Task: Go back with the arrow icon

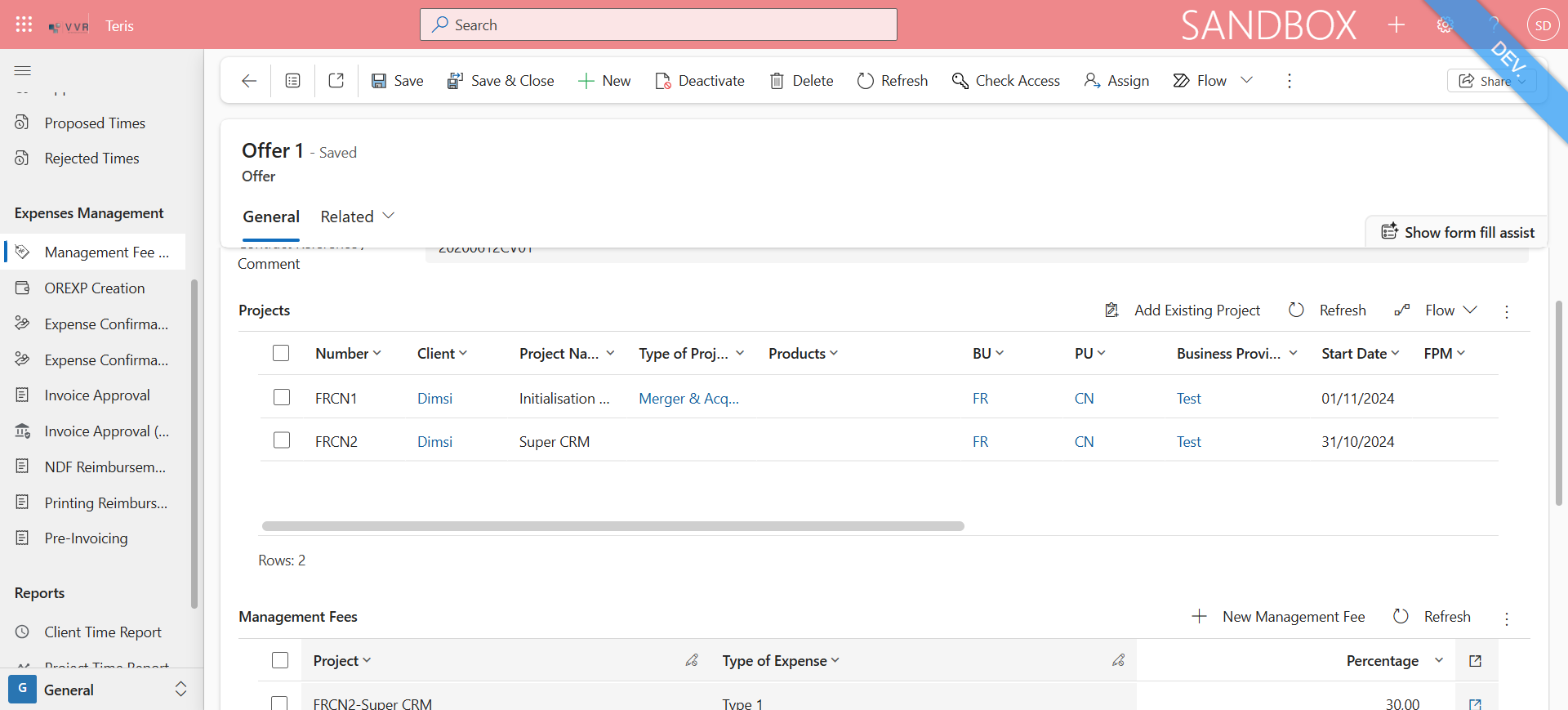Action: [x=249, y=81]
